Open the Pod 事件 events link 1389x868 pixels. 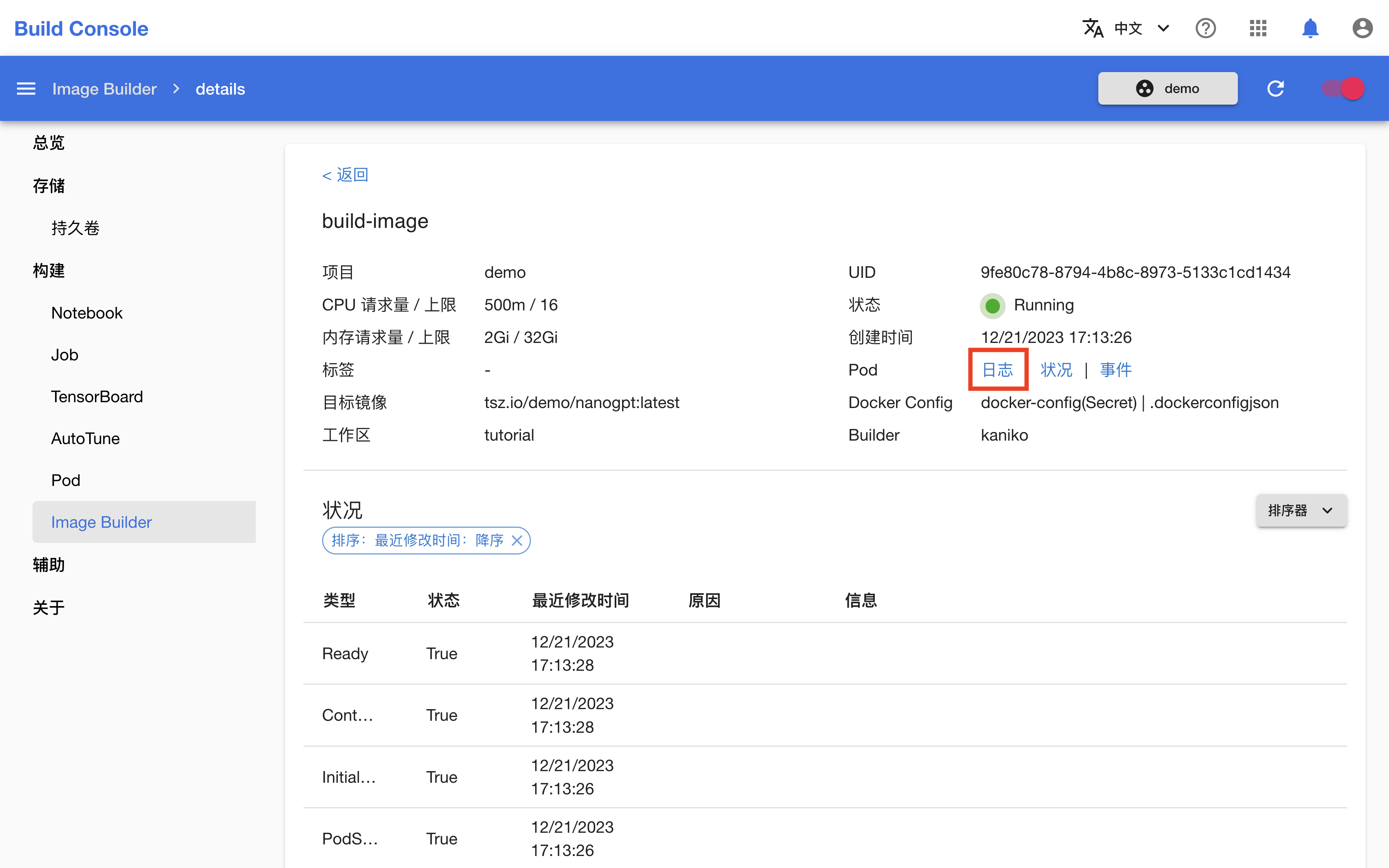pyautogui.click(x=1116, y=370)
